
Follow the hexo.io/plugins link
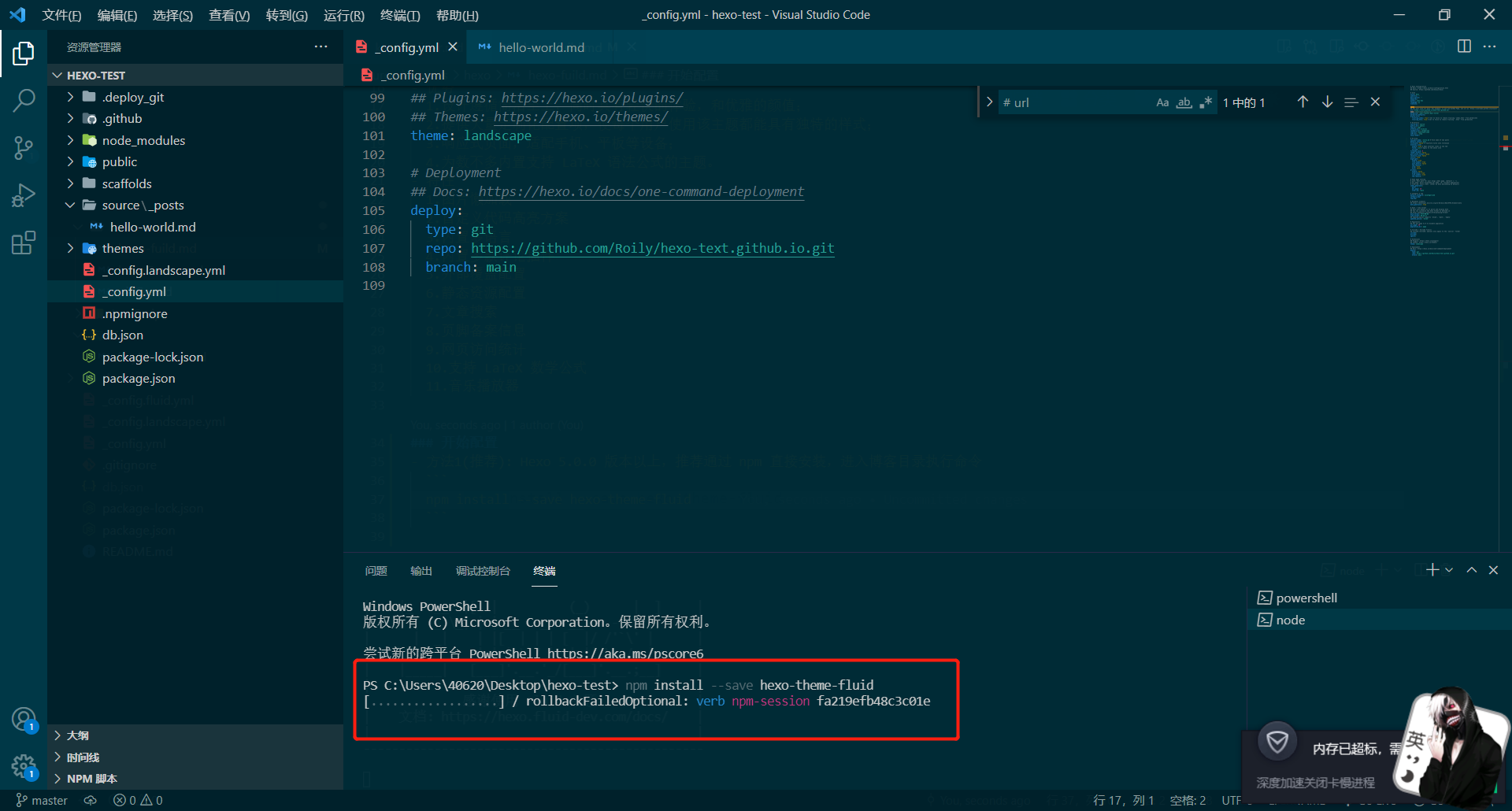click(x=591, y=98)
